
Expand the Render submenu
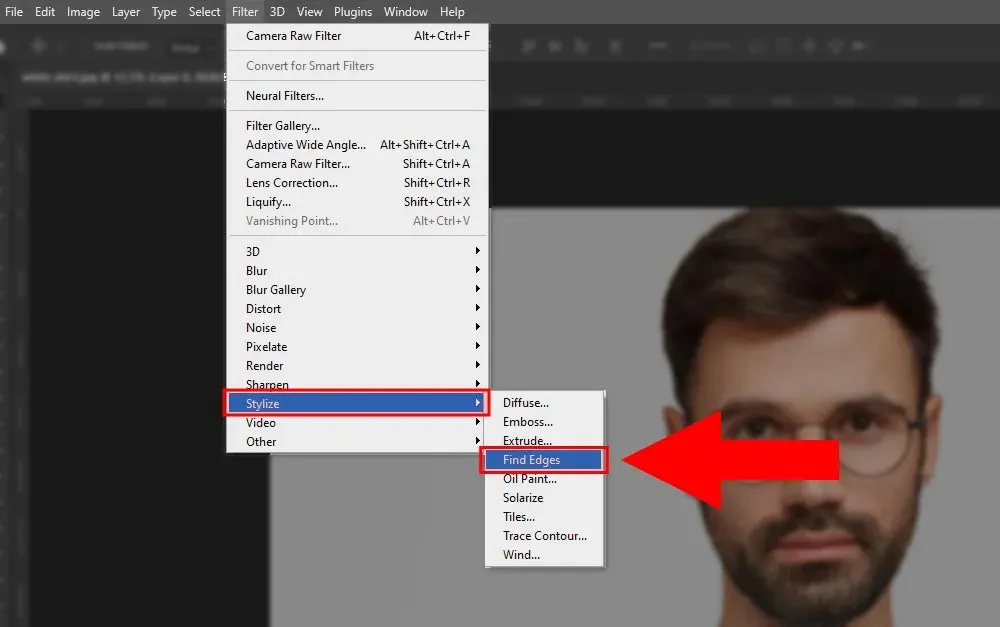(358, 365)
